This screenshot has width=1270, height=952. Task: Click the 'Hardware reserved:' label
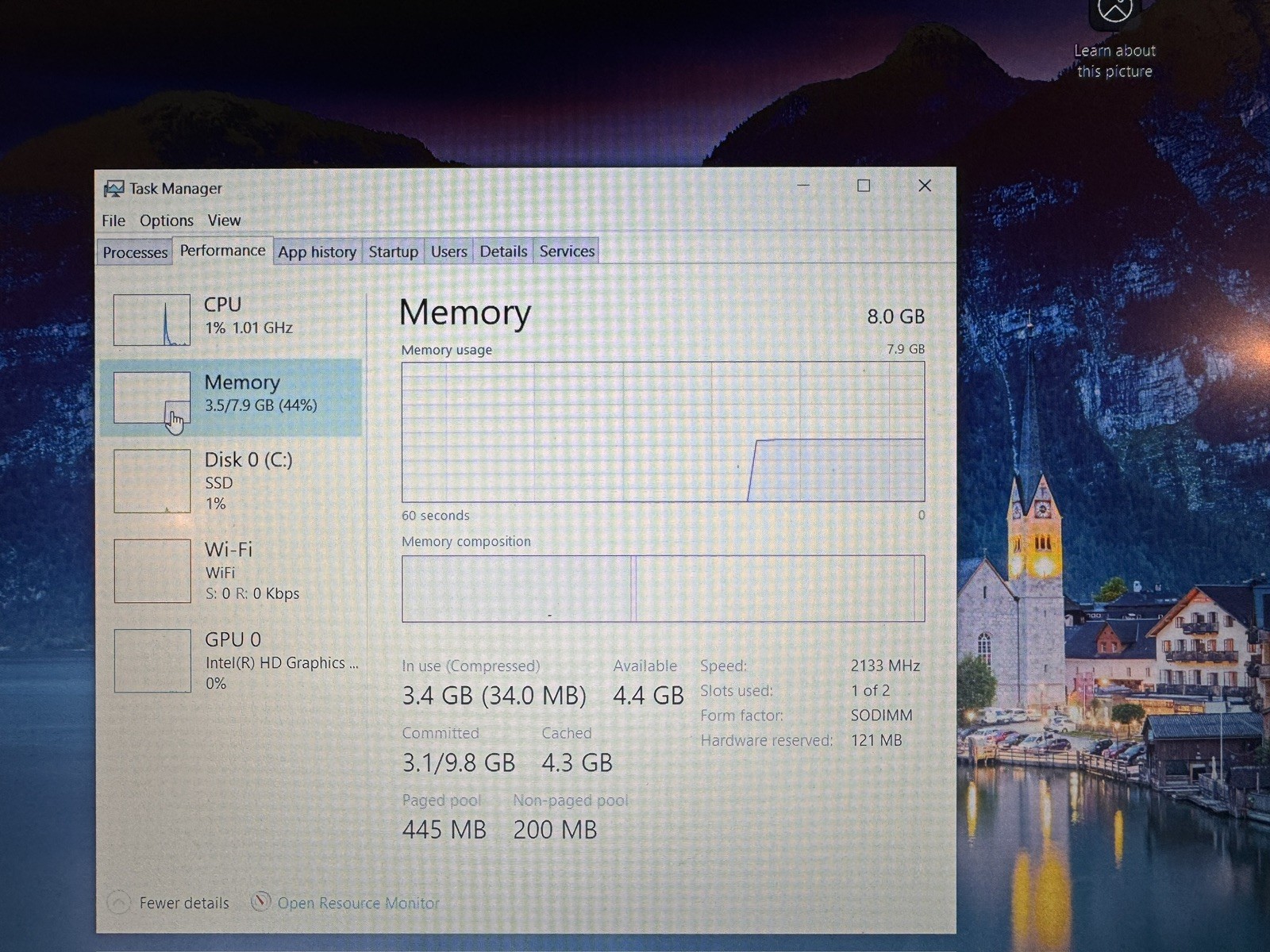(766, 740)
